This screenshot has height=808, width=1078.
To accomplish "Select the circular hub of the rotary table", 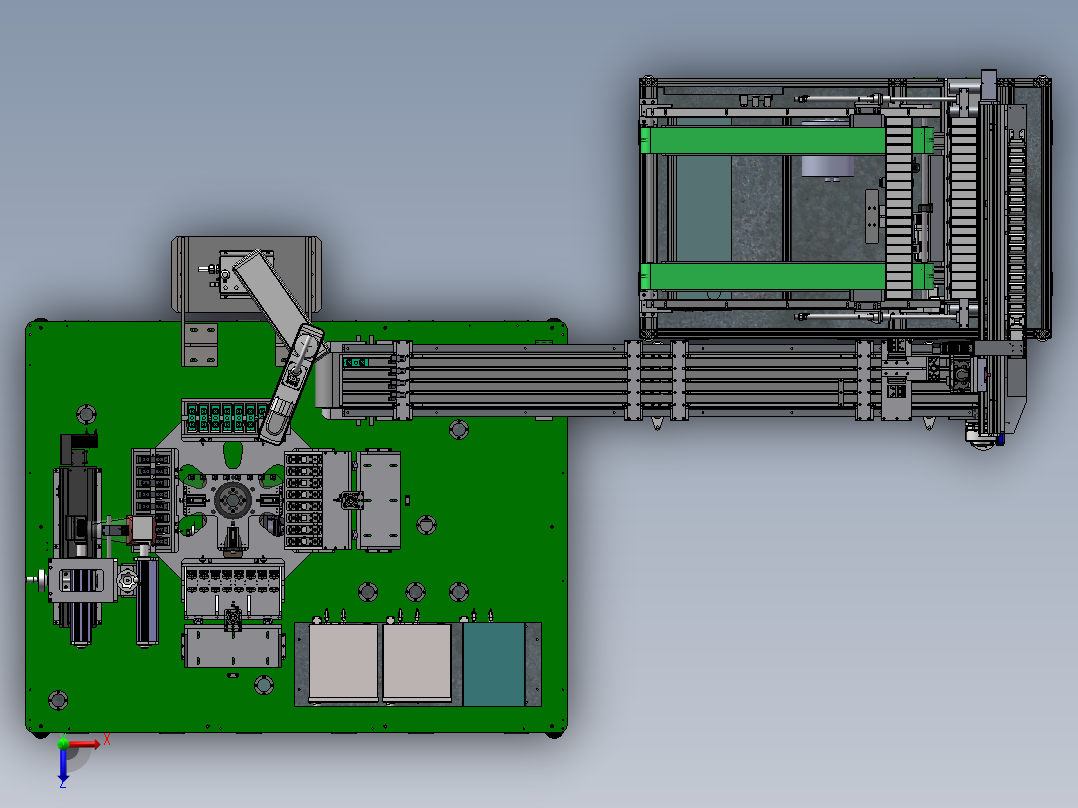I will click(x=232, y=500).
